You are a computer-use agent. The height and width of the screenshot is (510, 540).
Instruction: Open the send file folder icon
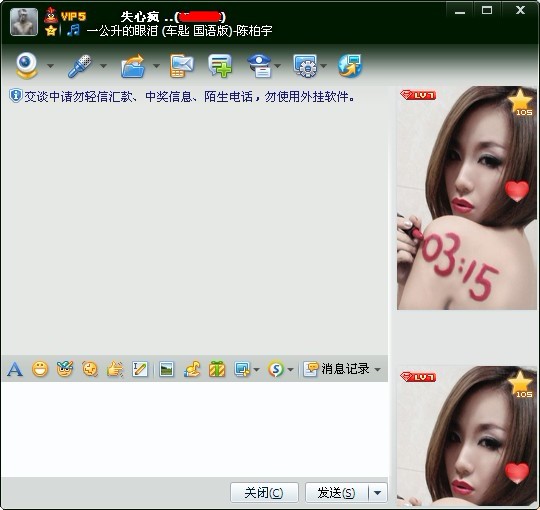point(133,66)
